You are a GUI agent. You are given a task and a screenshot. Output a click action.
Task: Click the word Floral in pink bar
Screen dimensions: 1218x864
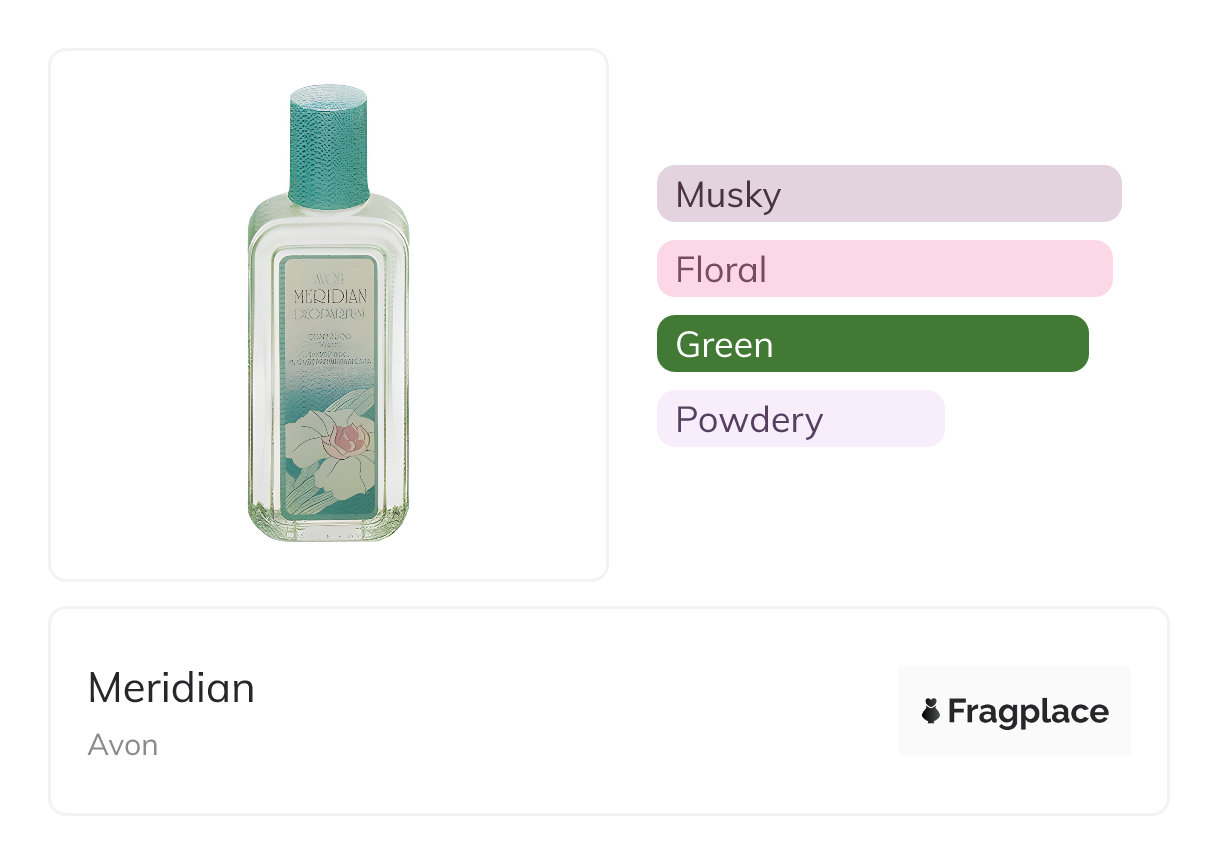point(721,269)
